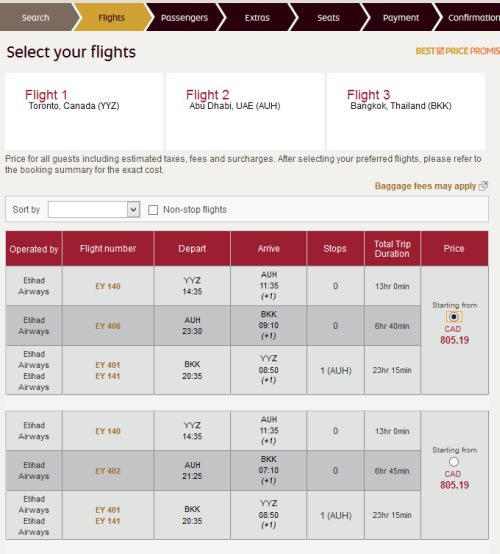Open the Passengers step in progress bar
This screenshot has height=554, width=500.
184,18
